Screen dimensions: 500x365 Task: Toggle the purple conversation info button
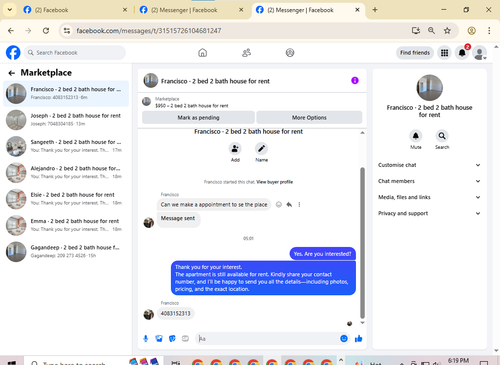(355, 81)
